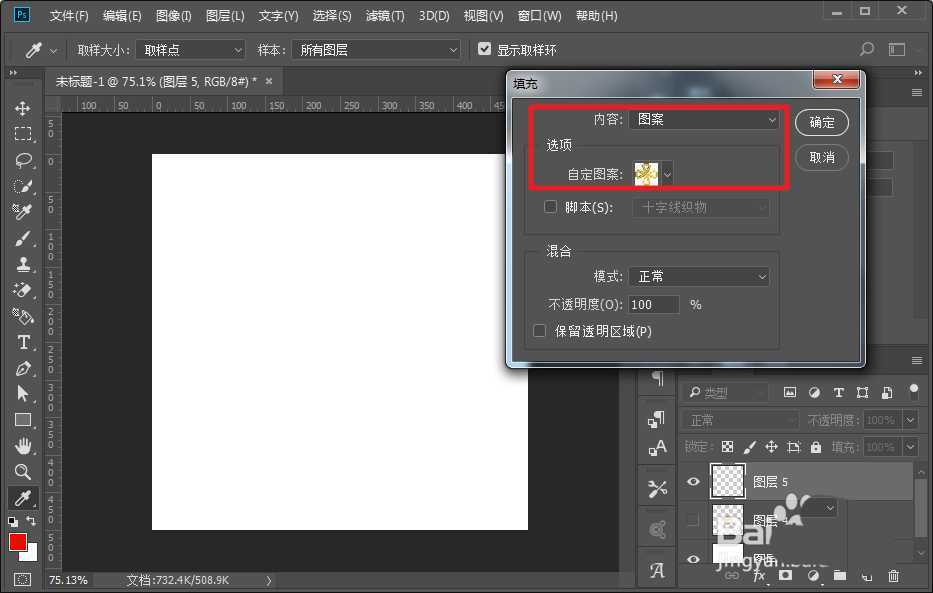Select the Clone Stamp tool
This screenshot has width=933, height=593.
23,265
